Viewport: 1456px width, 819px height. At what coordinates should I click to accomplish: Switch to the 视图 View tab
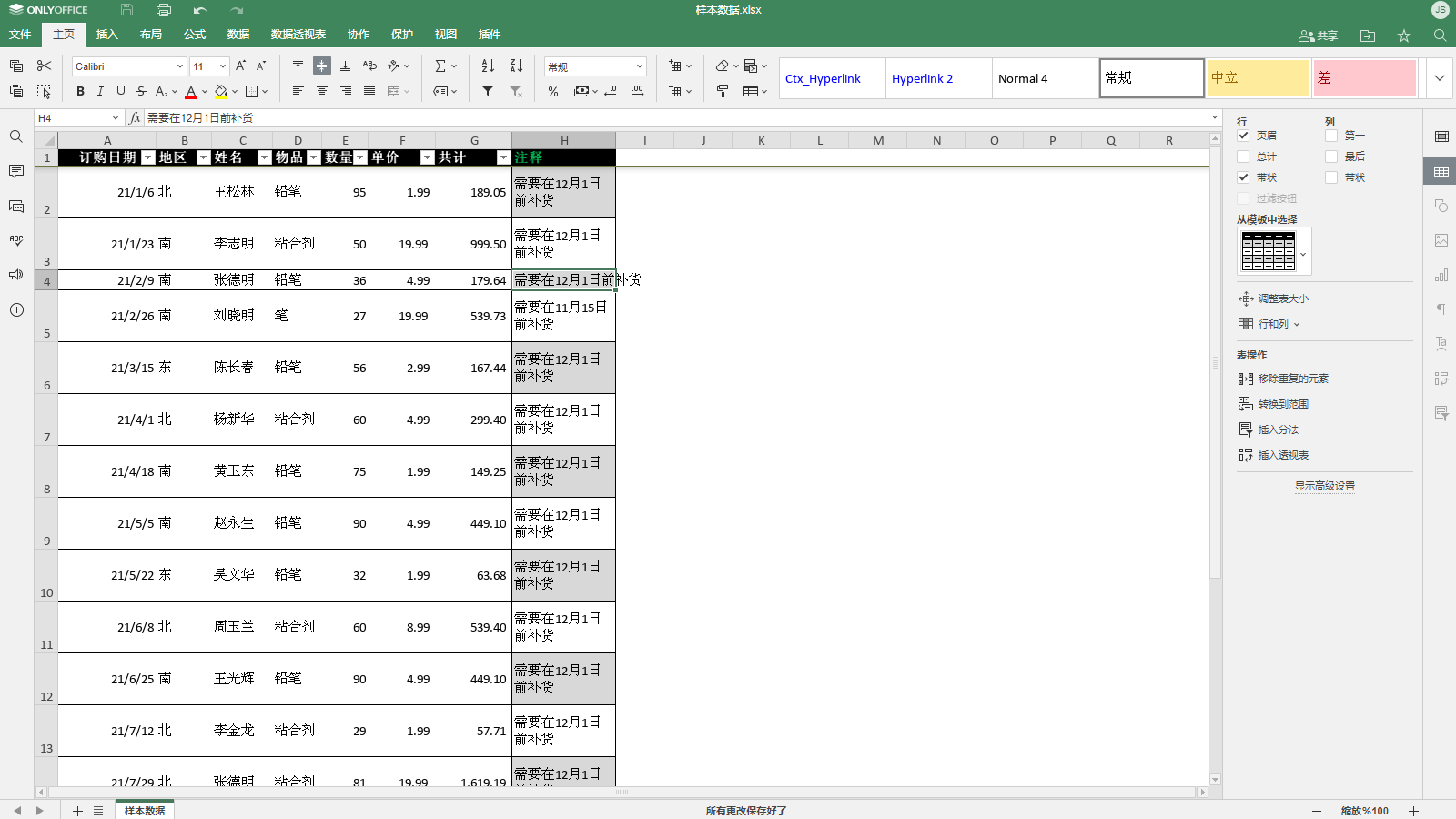coord(446,35)
